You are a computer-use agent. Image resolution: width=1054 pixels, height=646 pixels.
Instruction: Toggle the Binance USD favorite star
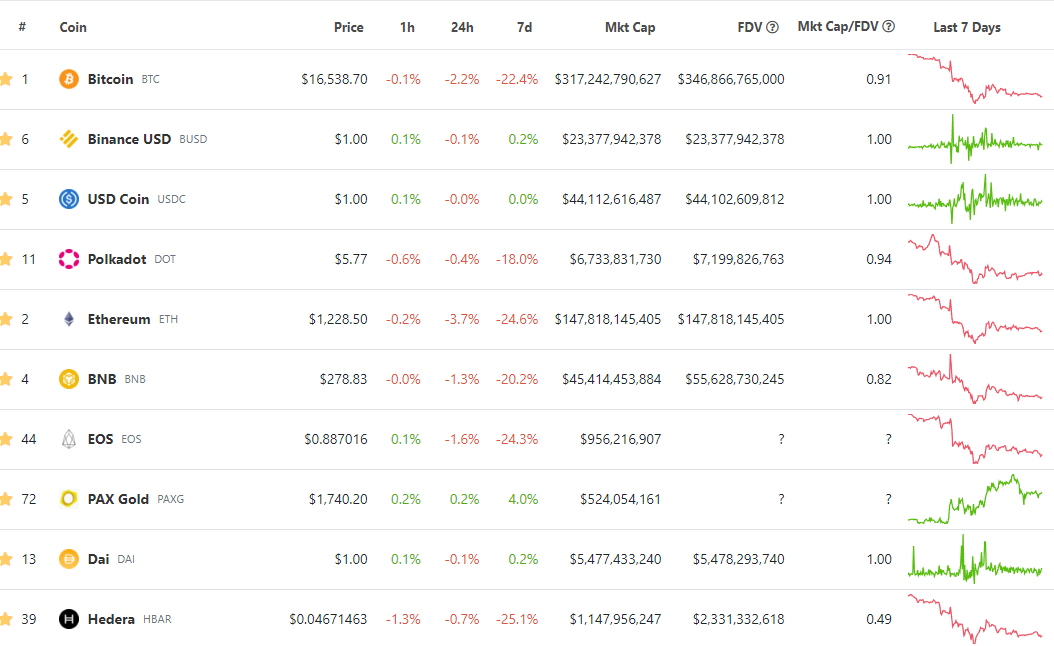point(6,139)
